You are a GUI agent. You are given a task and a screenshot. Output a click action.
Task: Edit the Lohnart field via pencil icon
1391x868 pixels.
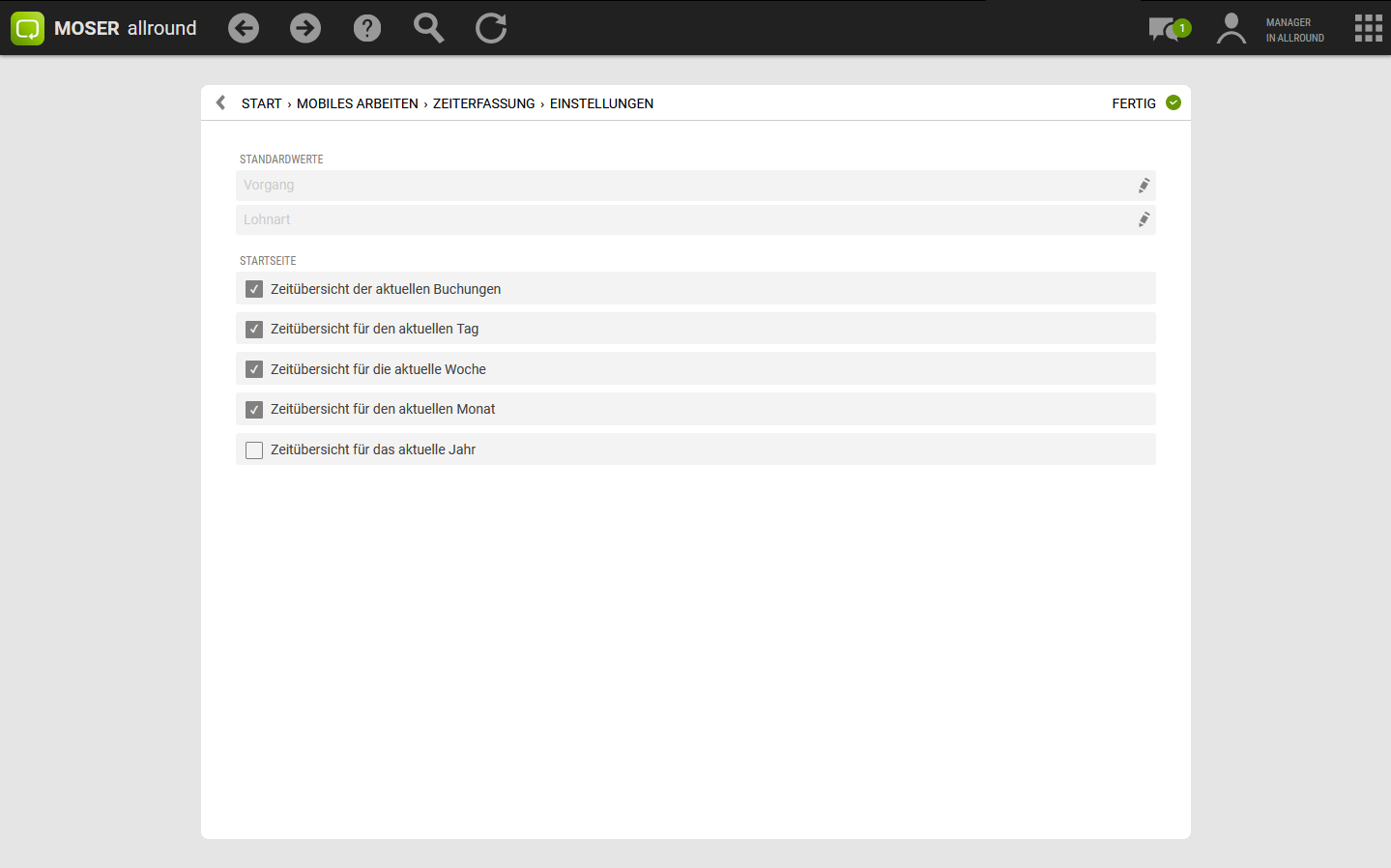[1144, 219]
